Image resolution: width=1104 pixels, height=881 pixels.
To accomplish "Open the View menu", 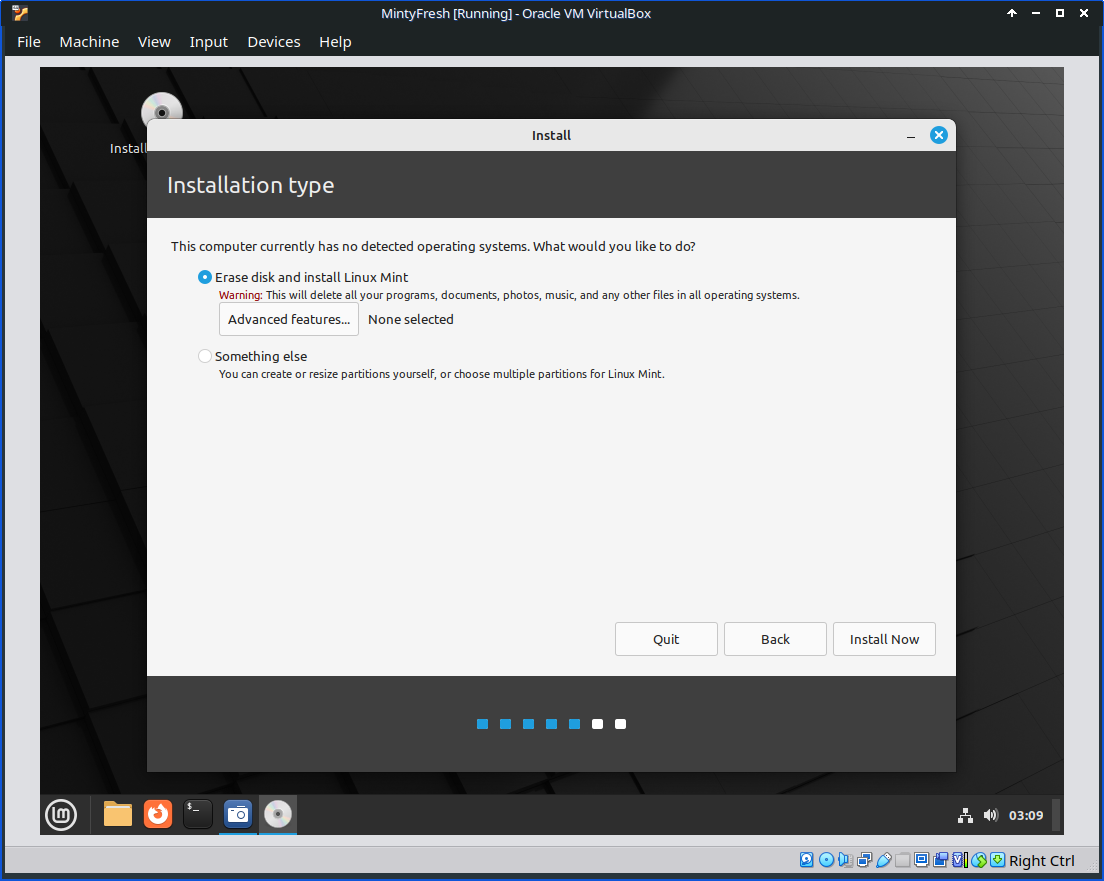I will pyautogui.click(x=154, y=42).
